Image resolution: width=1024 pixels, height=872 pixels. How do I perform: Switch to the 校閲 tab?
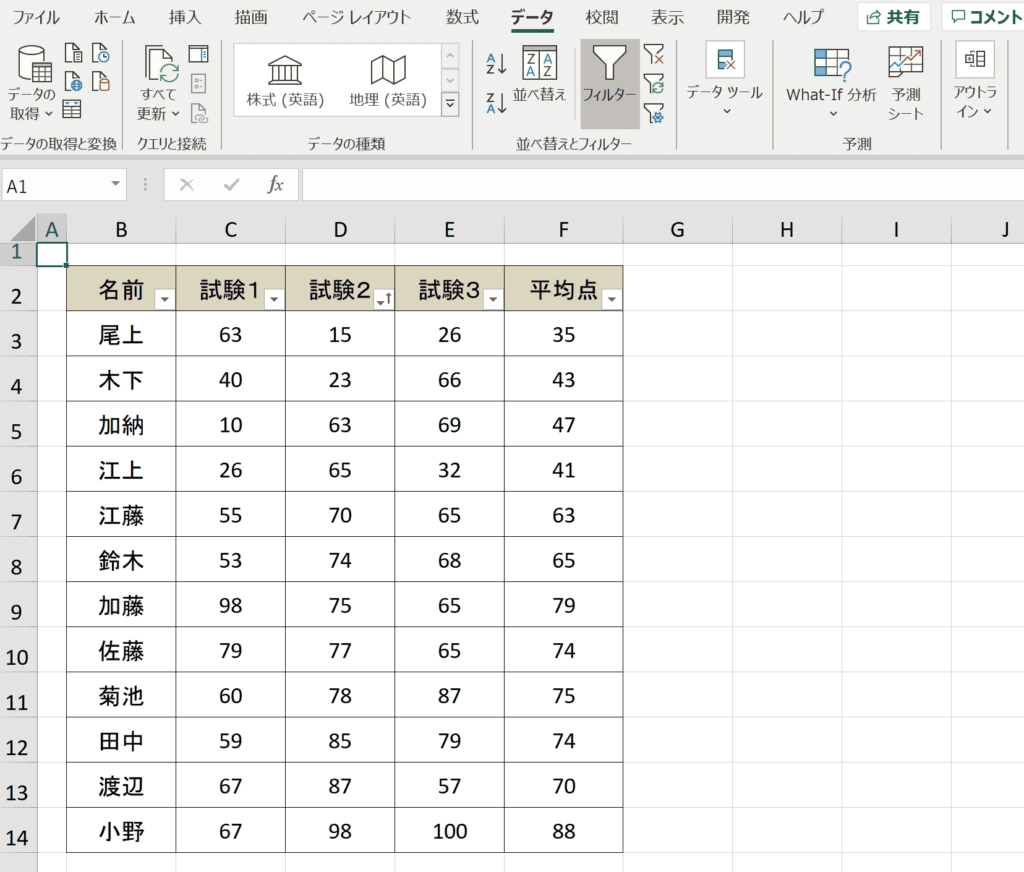click(601, 17)
